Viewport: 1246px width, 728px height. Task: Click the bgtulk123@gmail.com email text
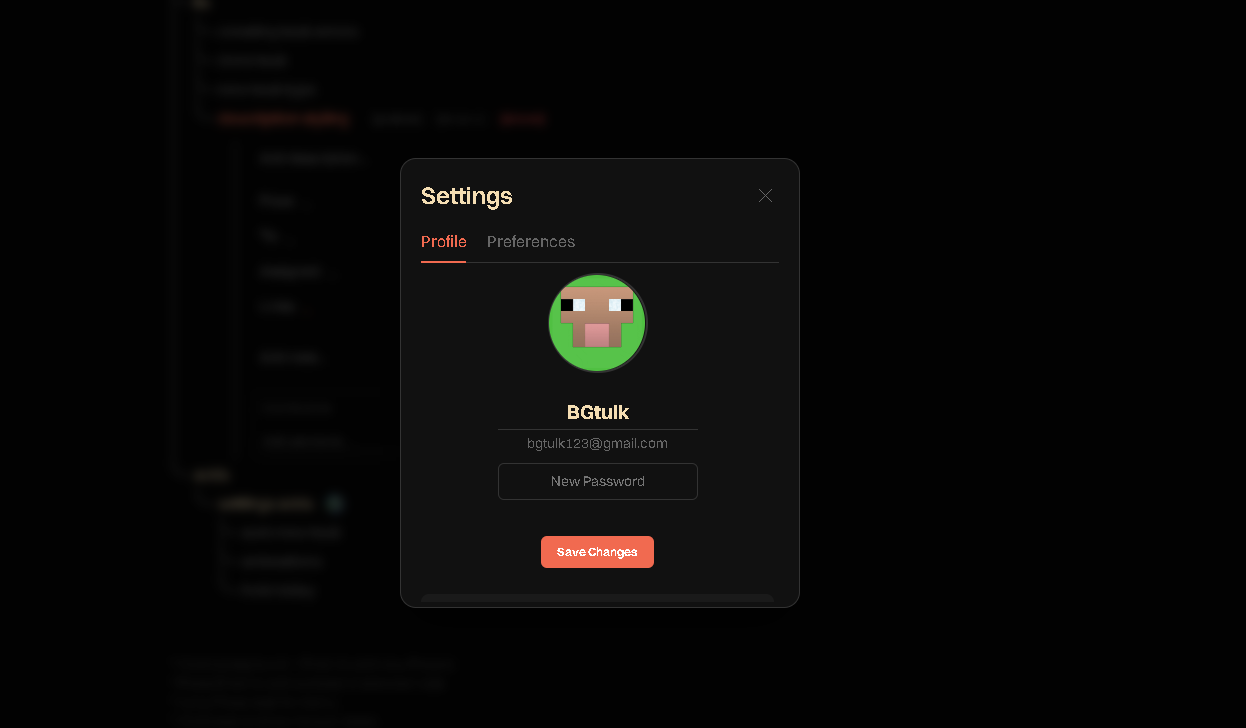(598, 443)
